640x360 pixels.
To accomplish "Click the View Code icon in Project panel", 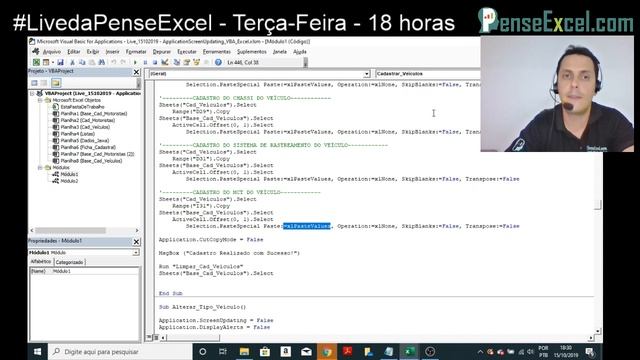I will coord(35,83).
